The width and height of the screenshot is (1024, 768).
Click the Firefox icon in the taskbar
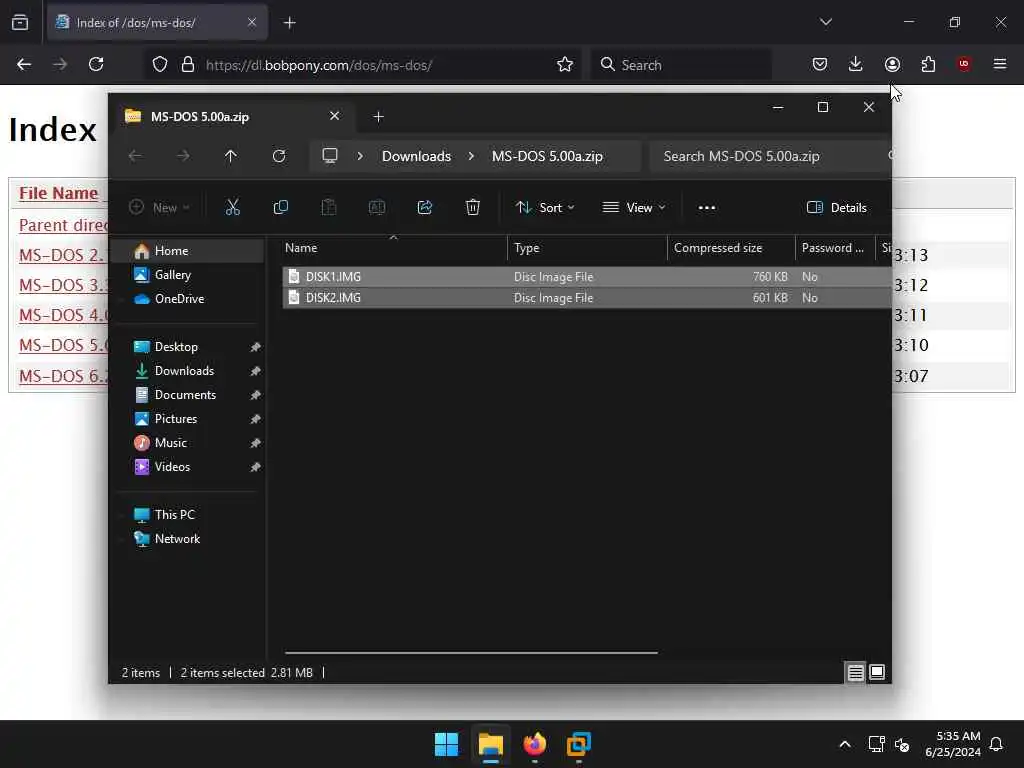535,744
